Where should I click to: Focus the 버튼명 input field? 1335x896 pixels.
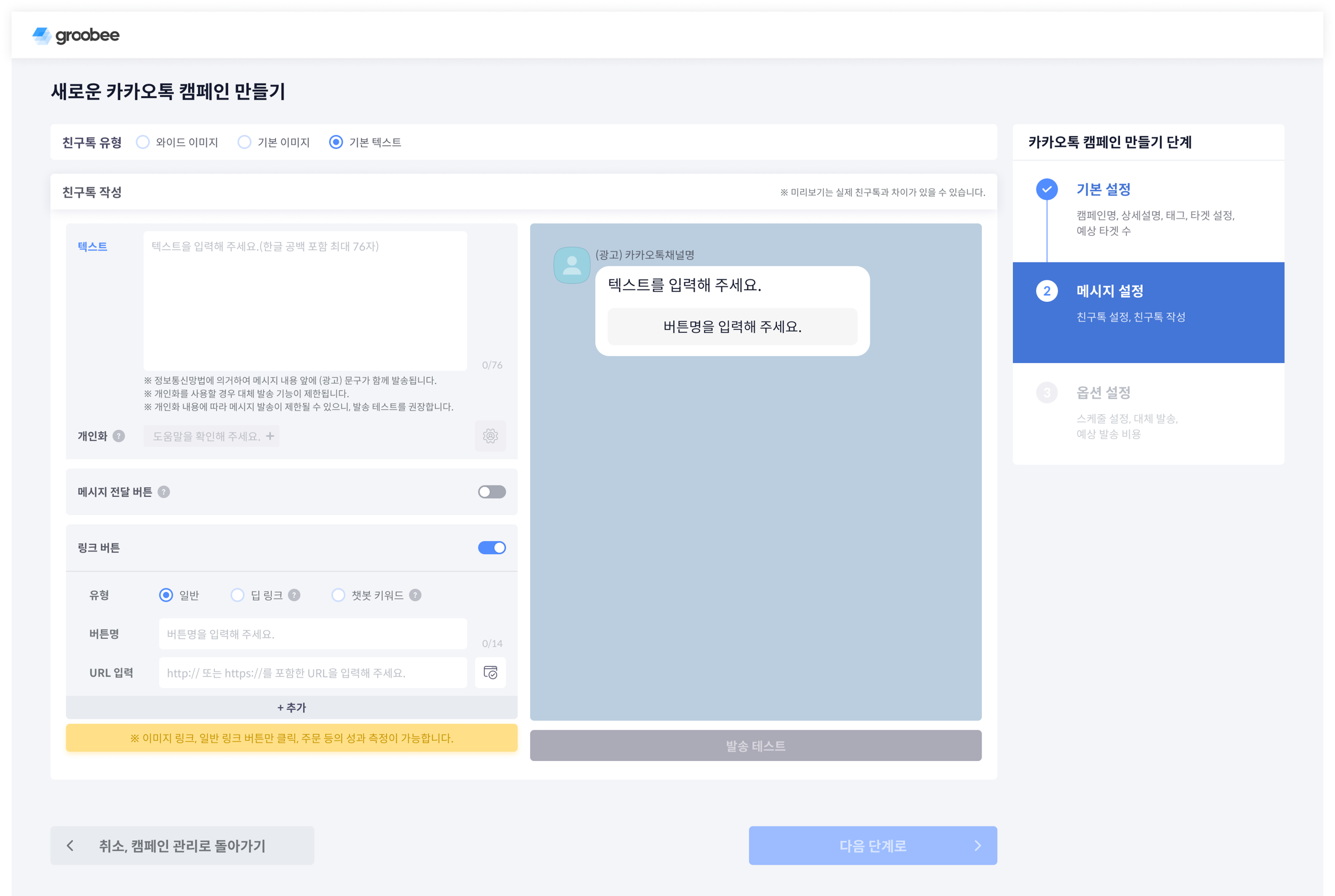click(x=313, y=634)
